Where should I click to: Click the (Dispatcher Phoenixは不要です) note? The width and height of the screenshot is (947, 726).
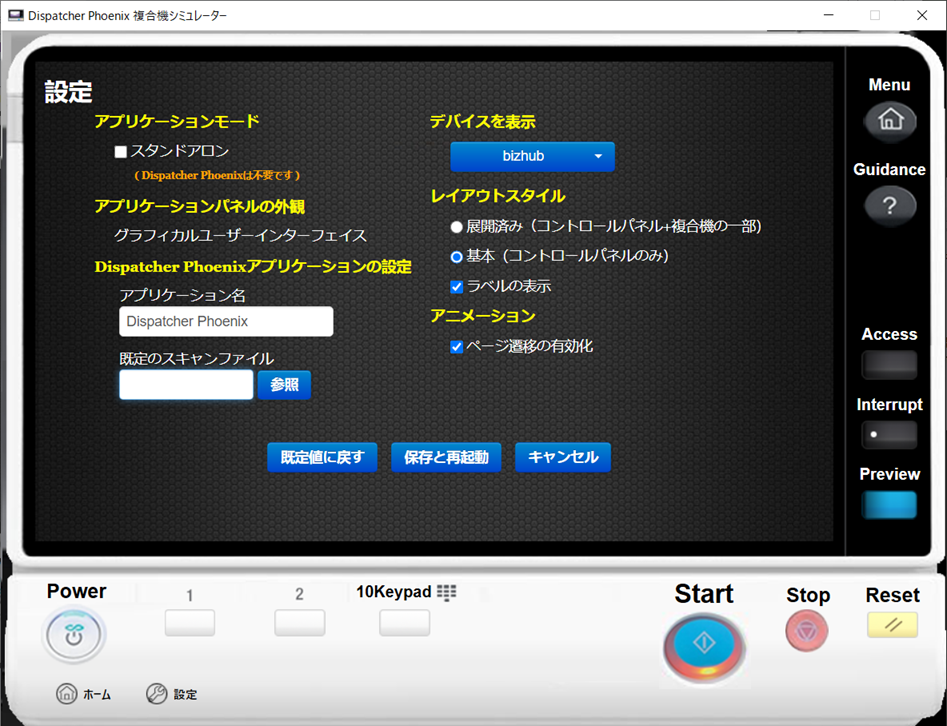pos(217,176)
